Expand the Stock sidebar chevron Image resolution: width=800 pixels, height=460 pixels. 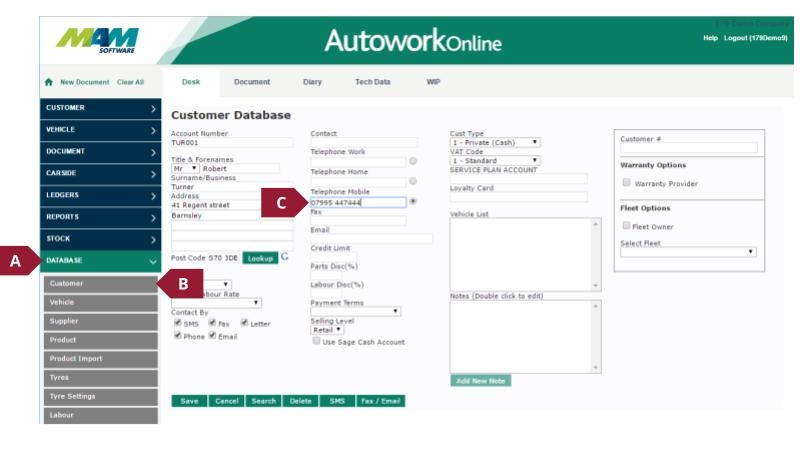152,239
